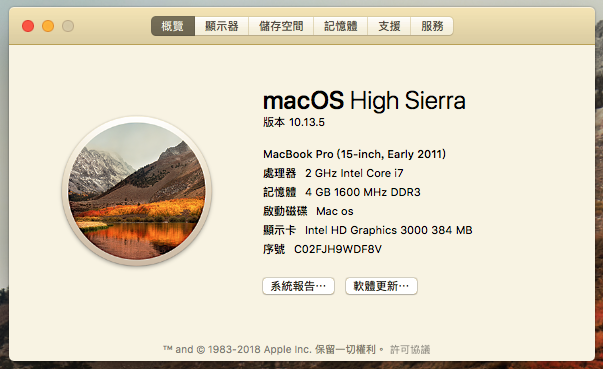This screenshot has width=603, height=369.
Task: Click the greyed-out zoom window button
Action: (x=68, y=26)
